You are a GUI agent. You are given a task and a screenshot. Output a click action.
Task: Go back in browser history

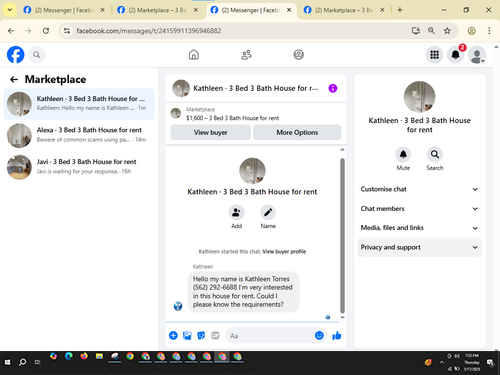point(11,31)
